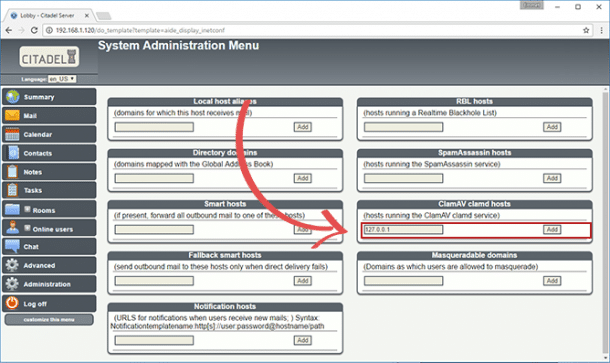Open the Calendar icon in sidebar
The width and height of the screenshot is (610, 363).
12,134
